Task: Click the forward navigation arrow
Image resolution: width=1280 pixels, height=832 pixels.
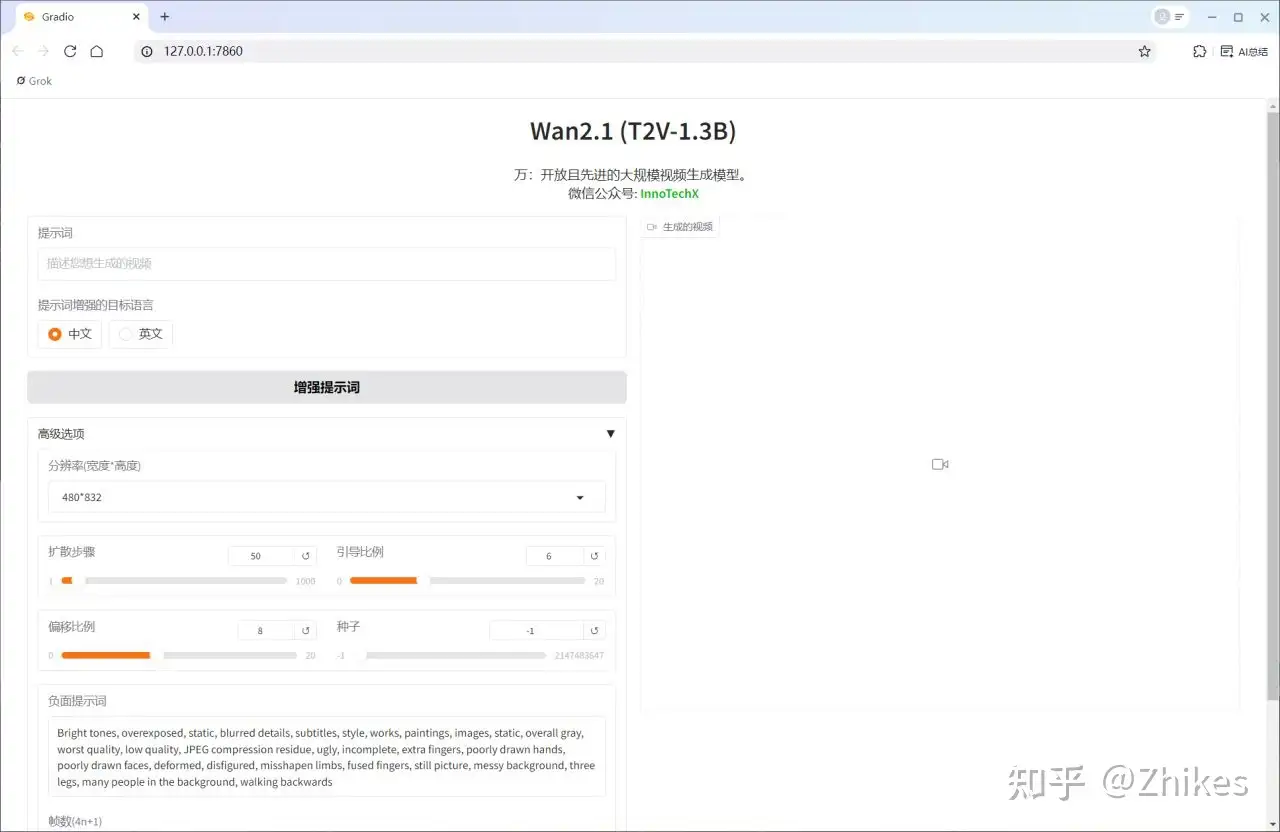Action: tap(43, 51)
